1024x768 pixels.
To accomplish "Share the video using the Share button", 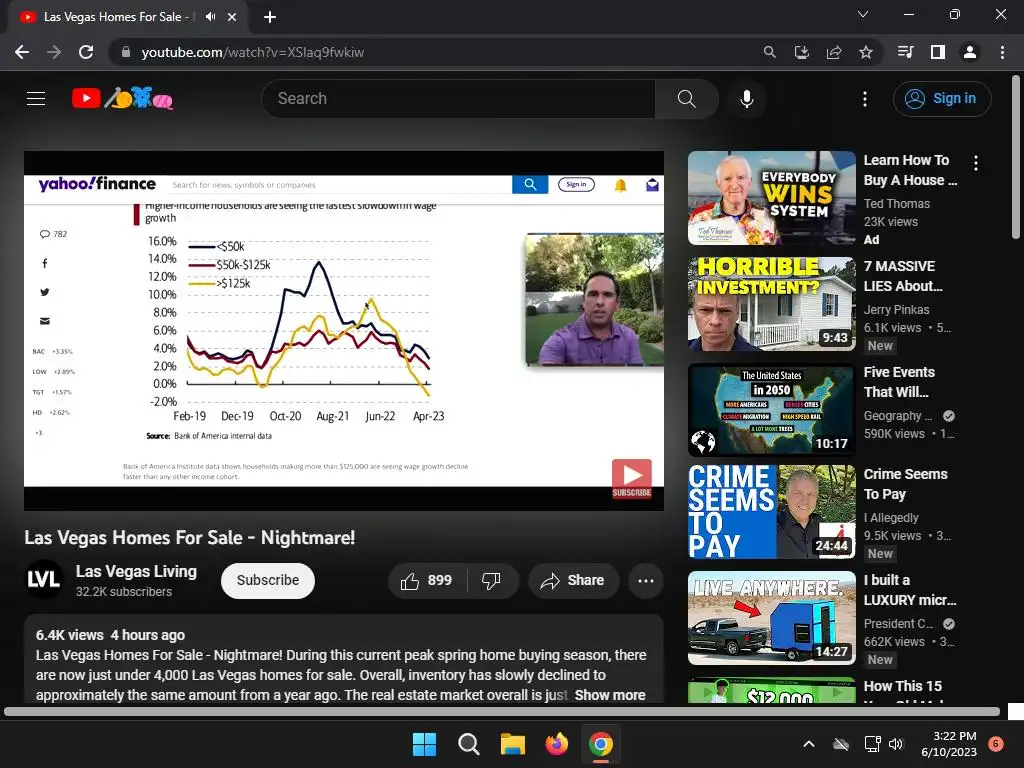I will [573, 580].
